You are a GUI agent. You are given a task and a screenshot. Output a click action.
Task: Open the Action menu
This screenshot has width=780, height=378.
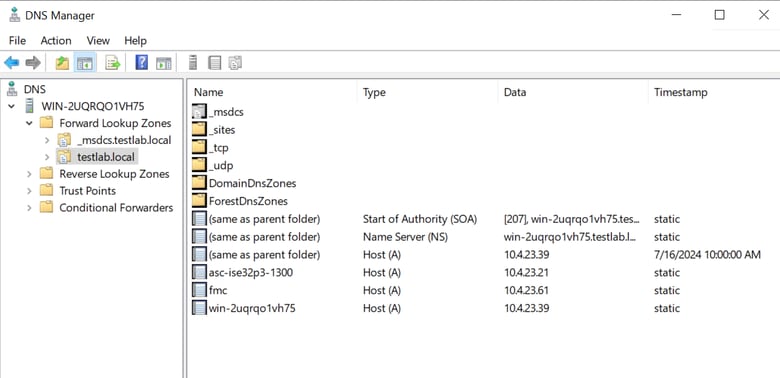point(56,40)
